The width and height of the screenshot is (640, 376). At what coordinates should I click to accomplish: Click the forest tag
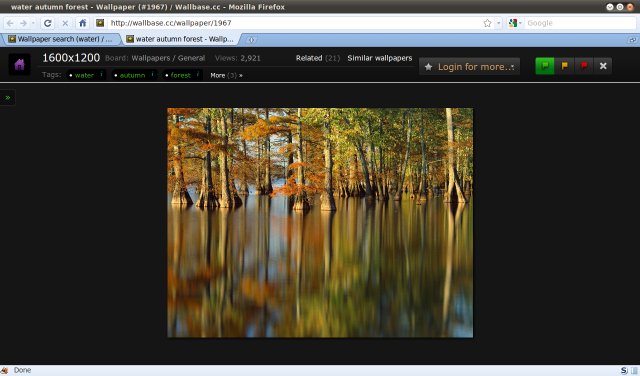point(180,75)
